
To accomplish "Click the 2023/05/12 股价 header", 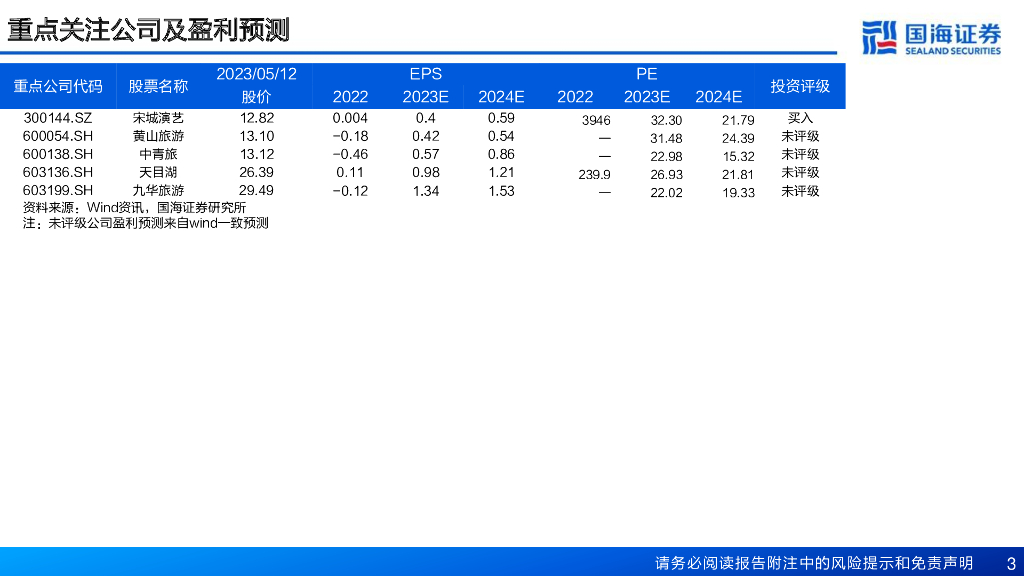I will (x=257, y=86).
